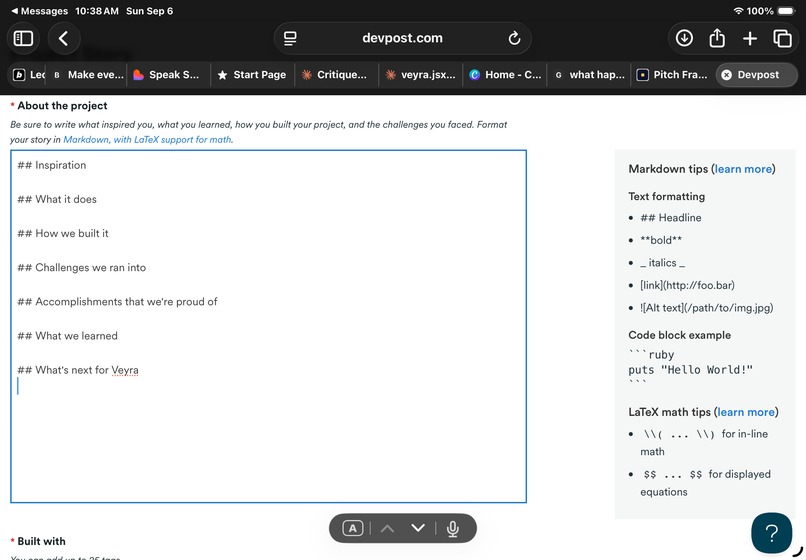
Task: Open the help question mark button
Action: click(772, 533)
